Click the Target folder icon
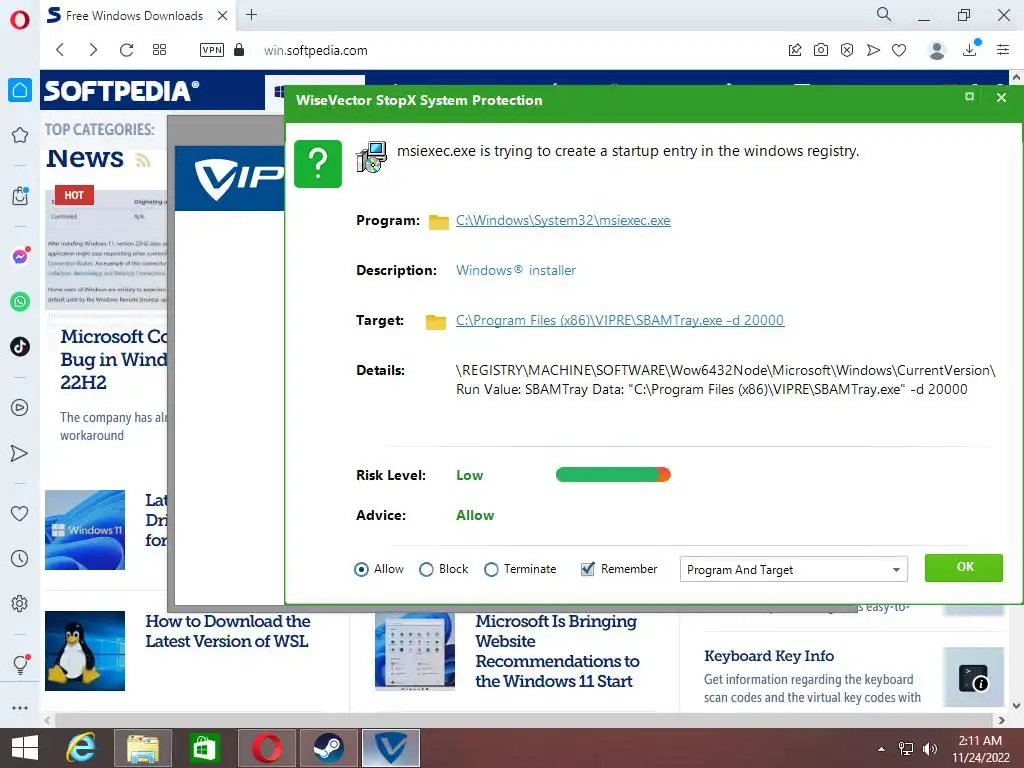 436,322
